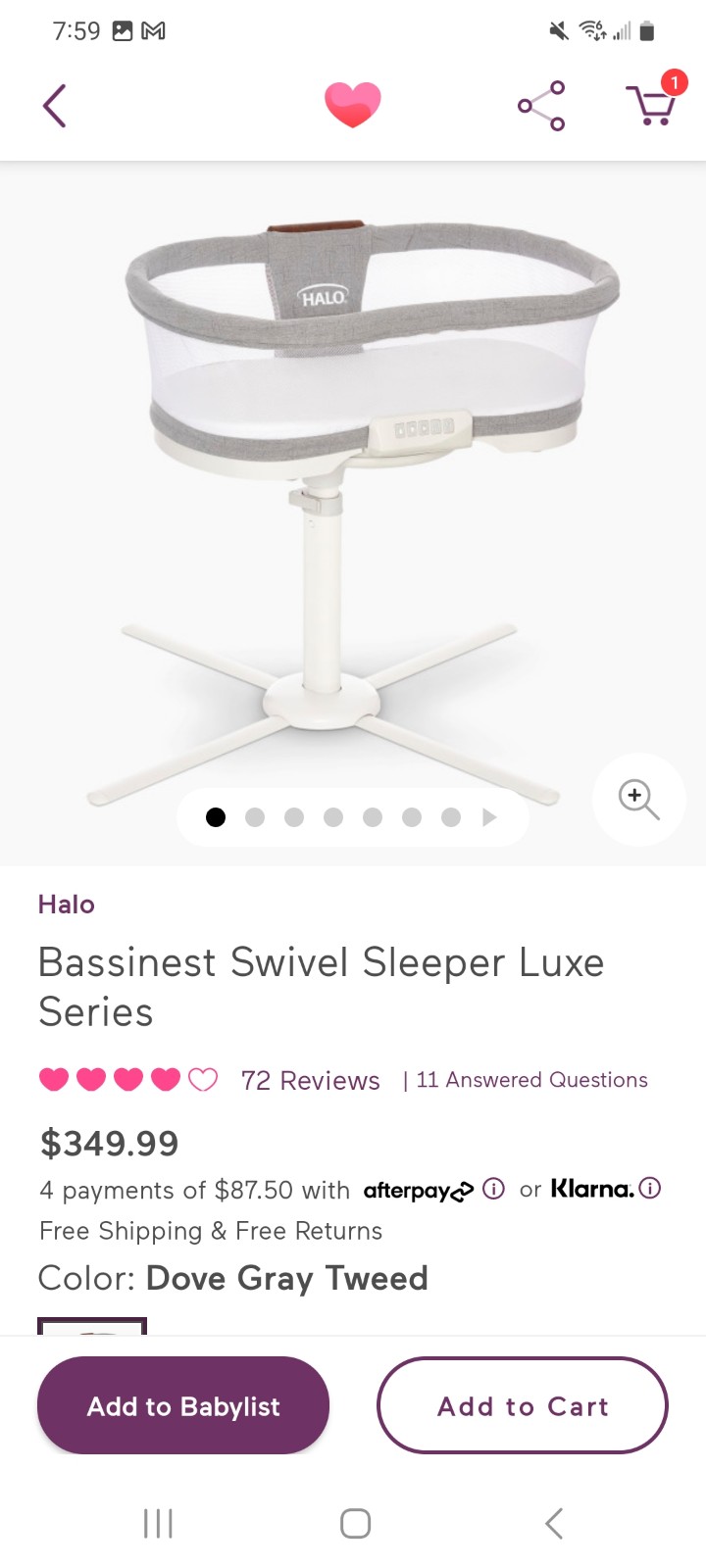This screenshot has width=706, height=1568.
Task: Open the Halo brand link
Action: (67, 905)
